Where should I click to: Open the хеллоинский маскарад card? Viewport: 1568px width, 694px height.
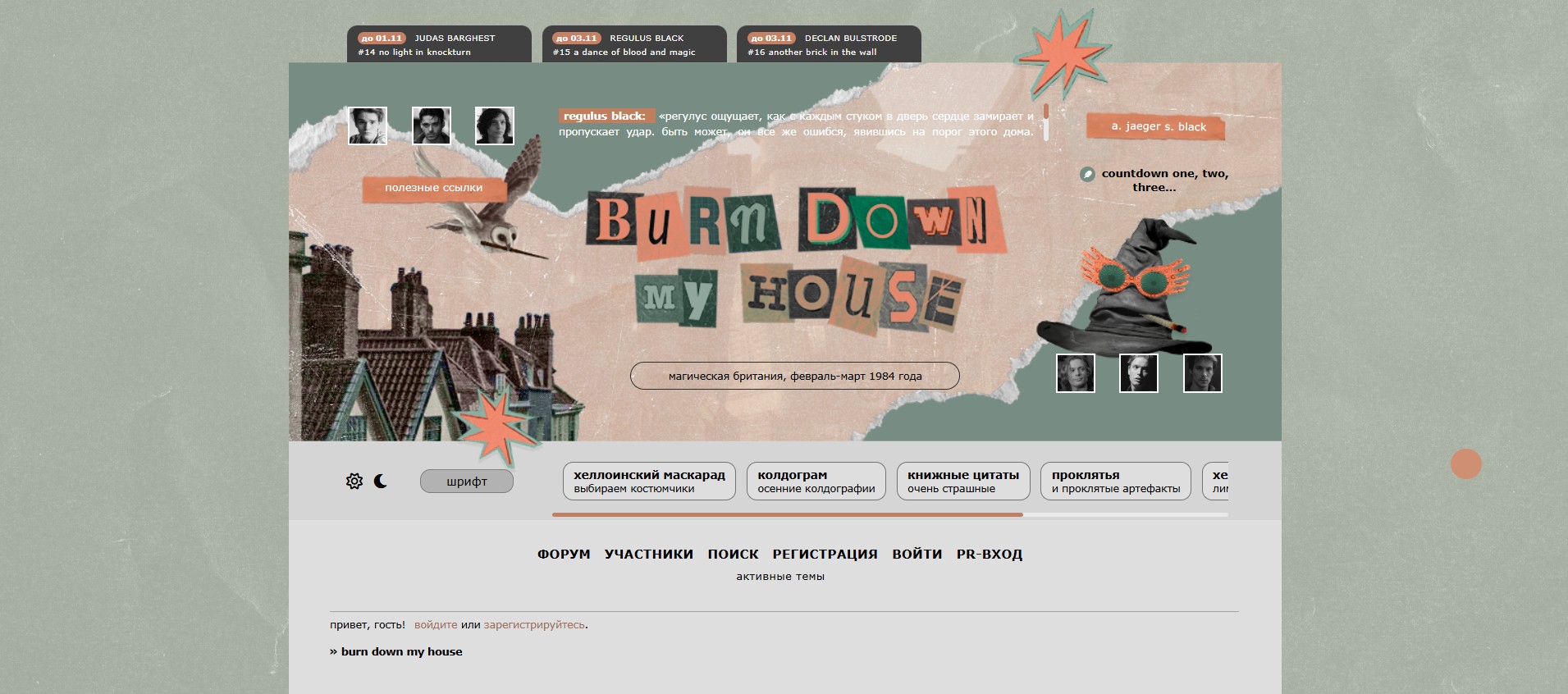[x=649, y=481]
